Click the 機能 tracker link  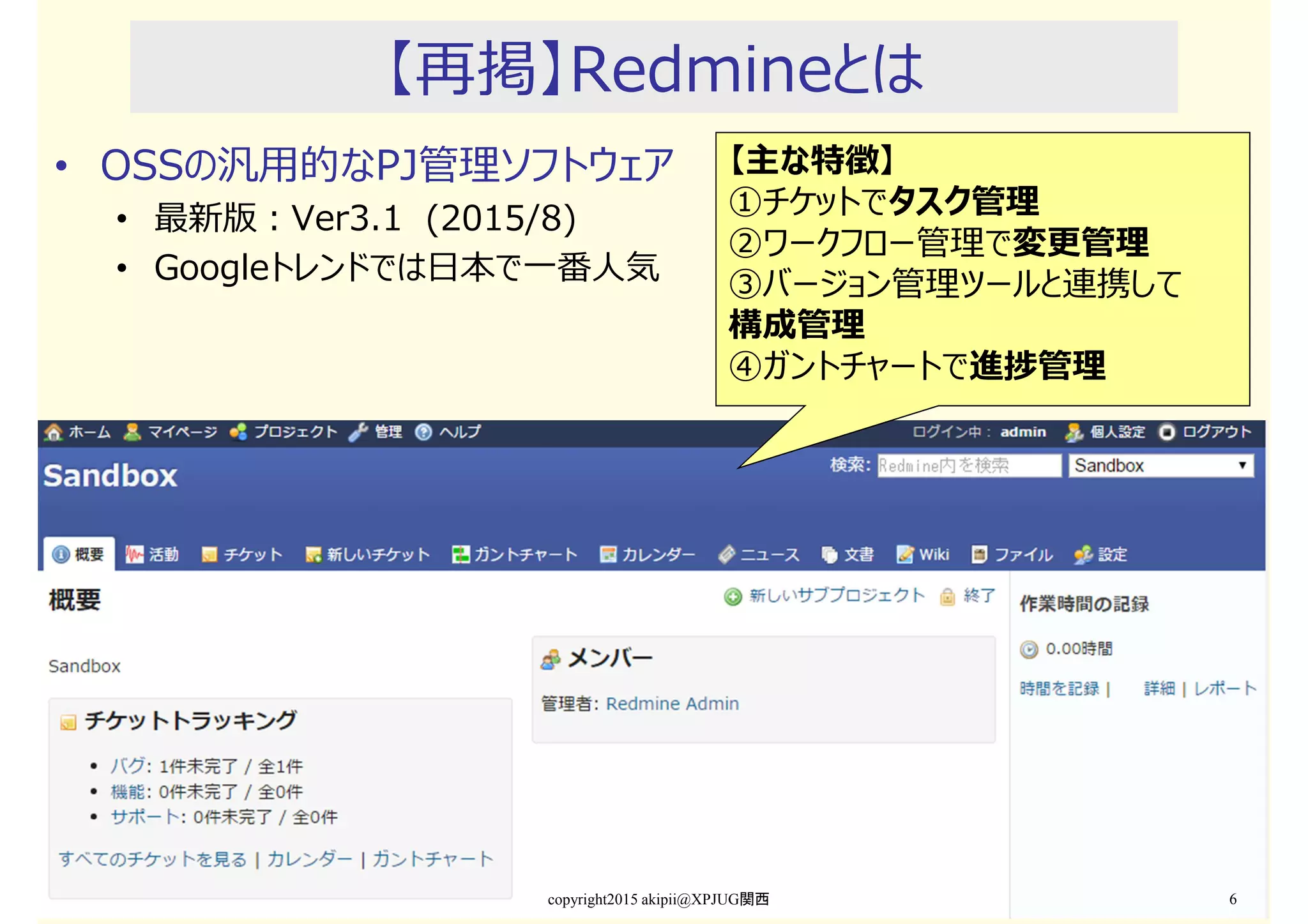(128, 792)
